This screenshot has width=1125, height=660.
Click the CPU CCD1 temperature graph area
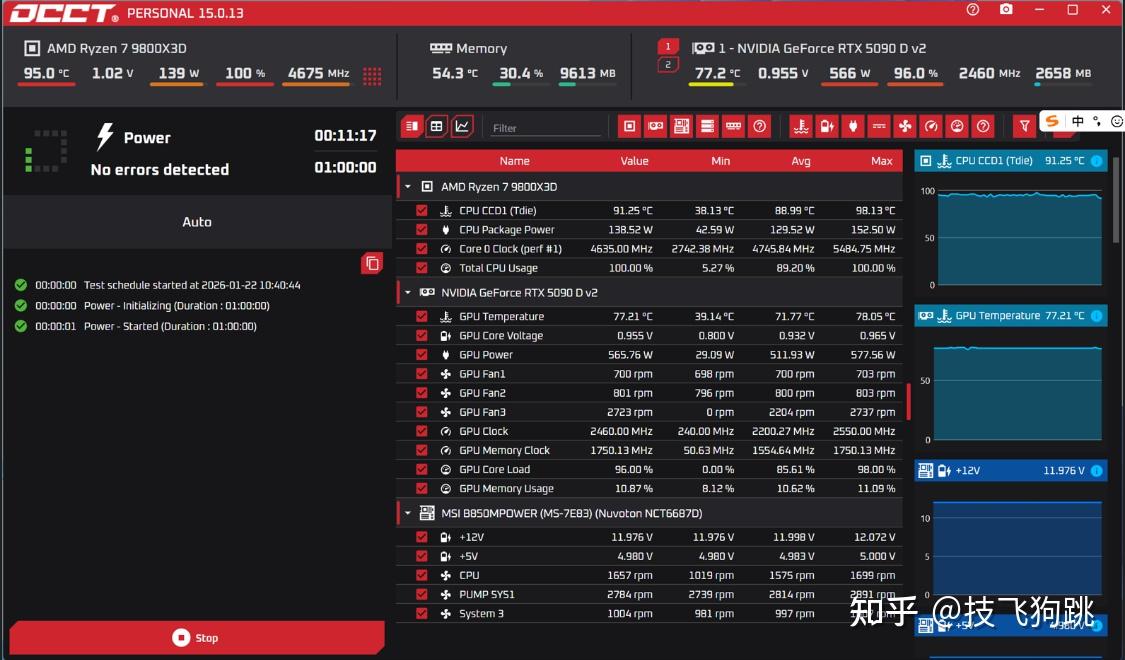(1020, 238)
